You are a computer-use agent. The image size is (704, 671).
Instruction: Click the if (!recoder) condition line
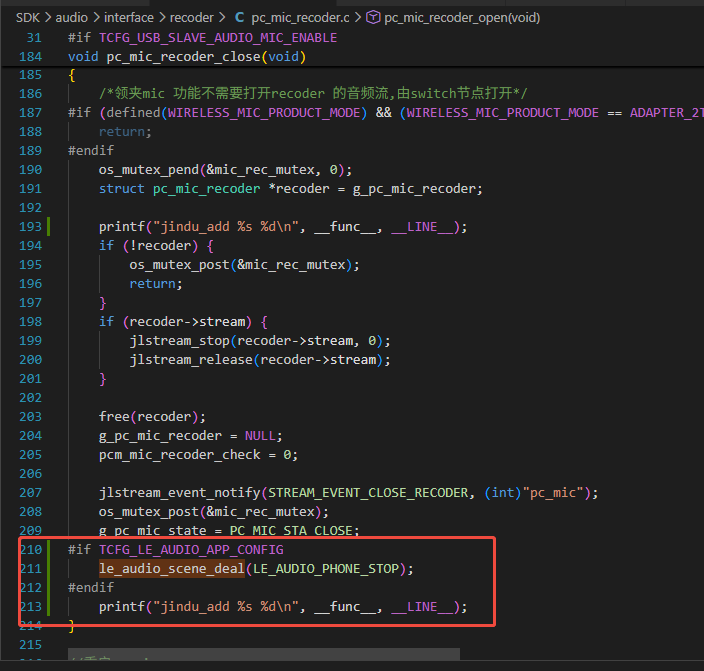pos(156,246)
